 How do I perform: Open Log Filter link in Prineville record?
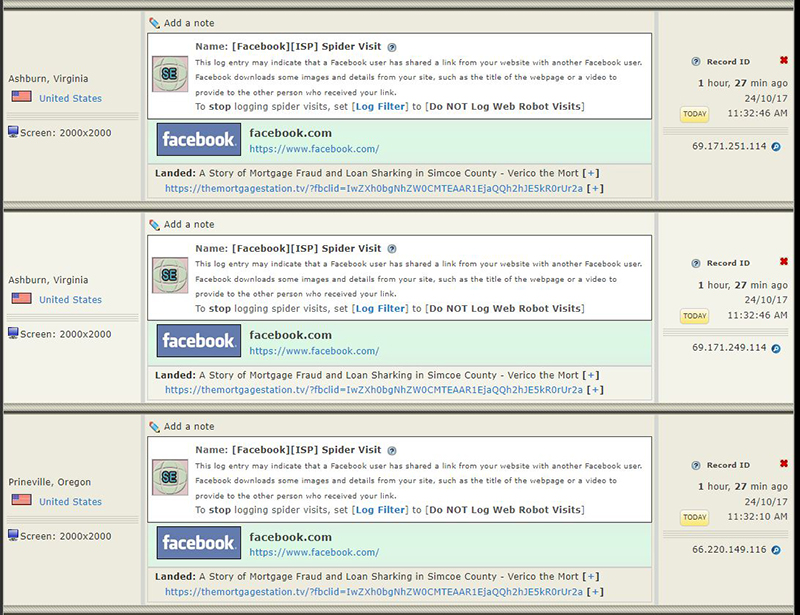380,510
